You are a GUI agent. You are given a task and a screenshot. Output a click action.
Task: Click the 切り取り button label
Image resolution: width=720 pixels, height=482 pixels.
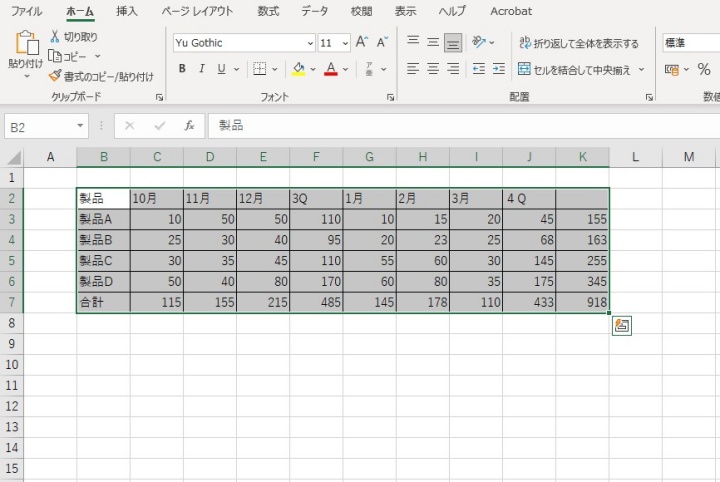click(x=80, y=37)
